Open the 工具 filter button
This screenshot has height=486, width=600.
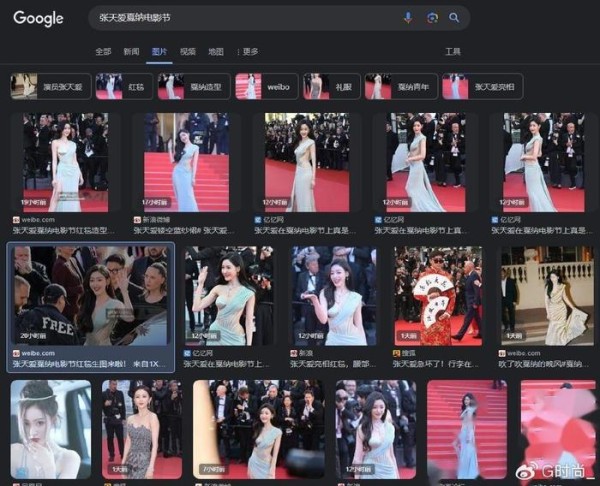pyautogui.click(x=453, y=52)
